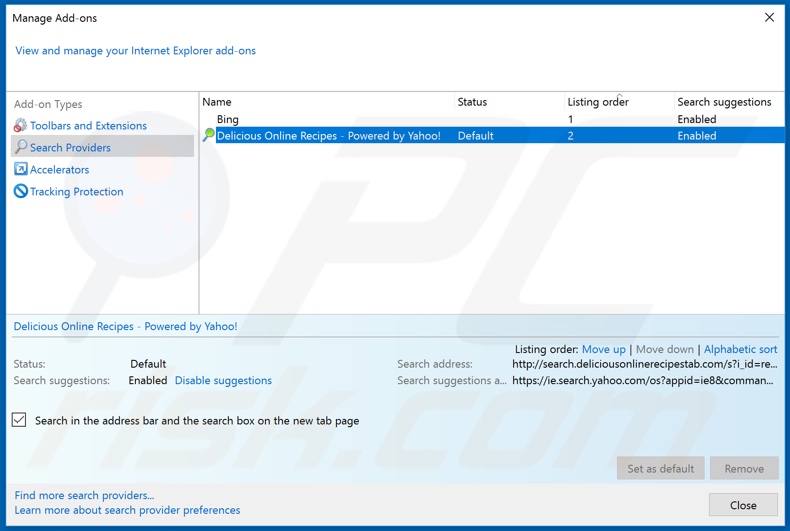Select Delicious Online Recipes provider row
Screen dimensions: 790x531
tap(492, 136)
